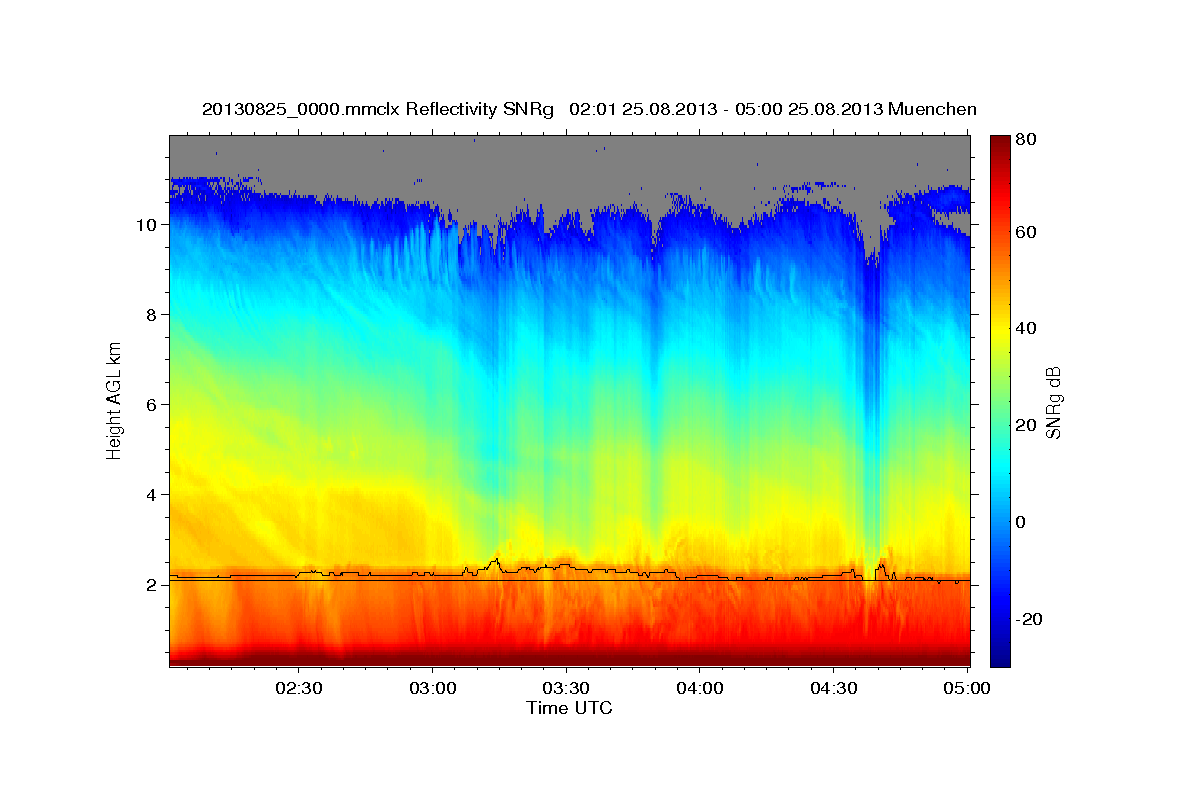The image size is (1200, 800).
Task: Click the colorbar value label 60
Action: pos(1025,232)
